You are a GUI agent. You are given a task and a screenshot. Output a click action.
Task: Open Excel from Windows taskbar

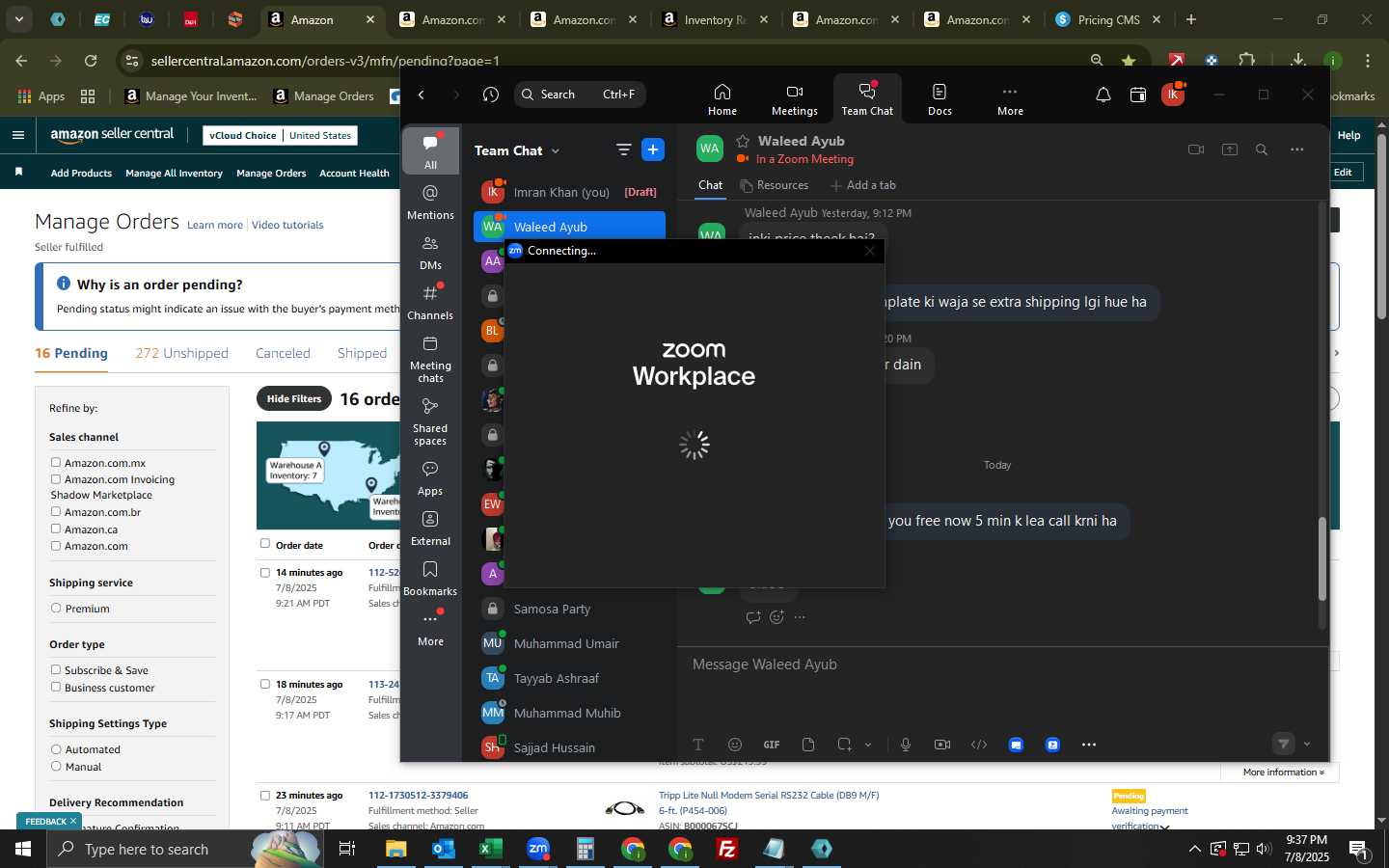click(x=491, y=849)
